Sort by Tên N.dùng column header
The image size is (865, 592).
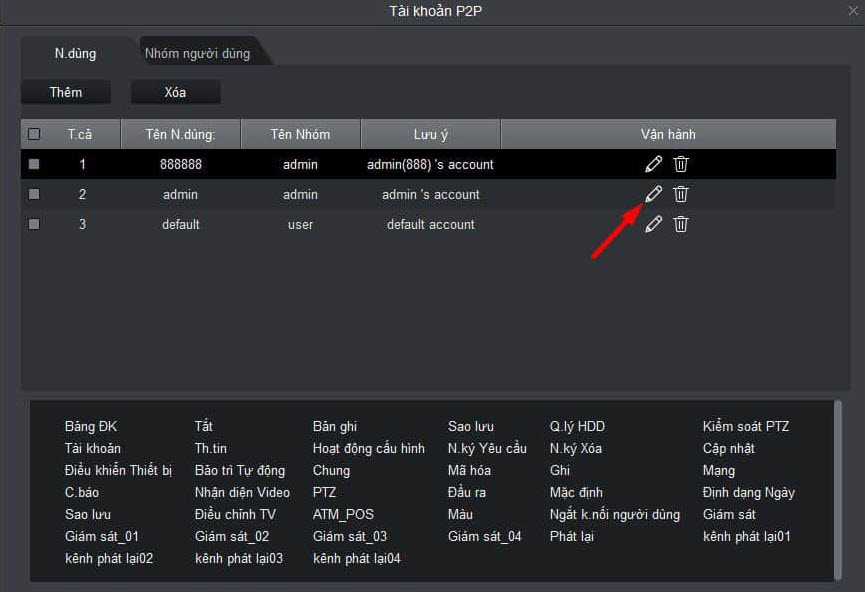(x=180, y=134)
